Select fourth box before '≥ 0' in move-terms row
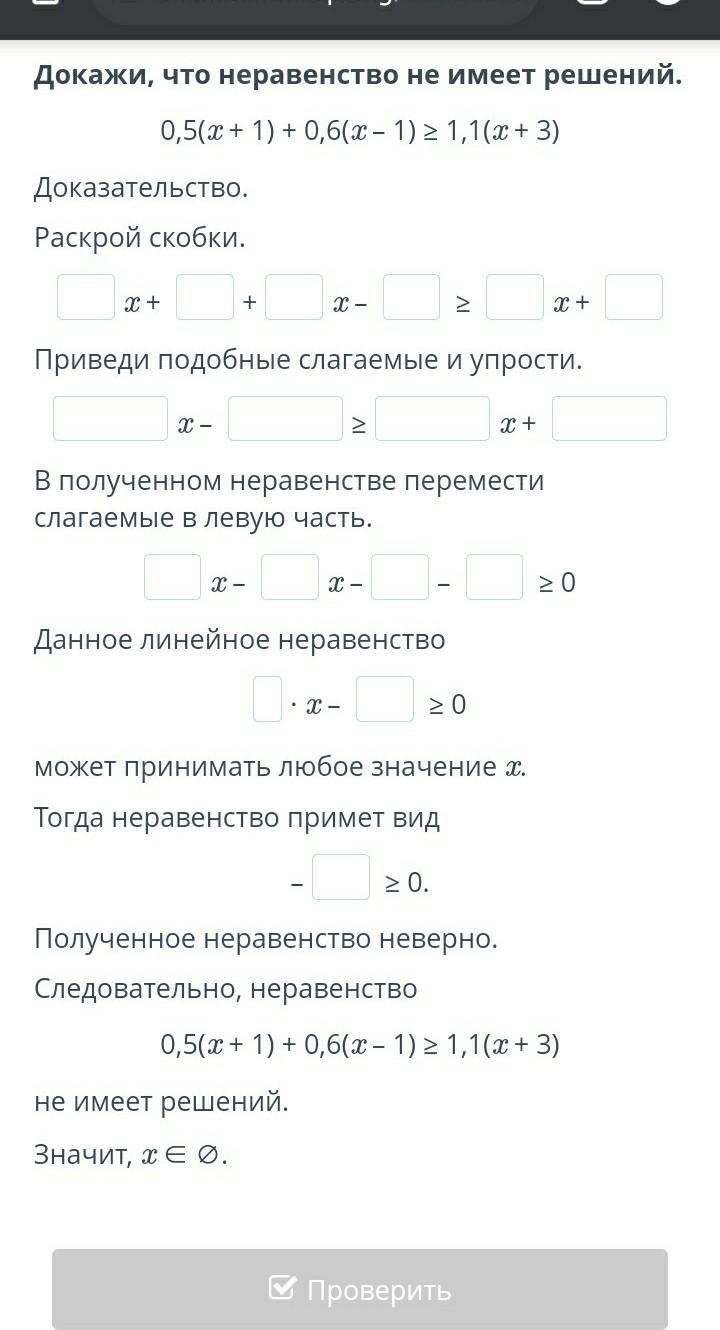Screen dimensions: 720x1330 click(495, 577)
